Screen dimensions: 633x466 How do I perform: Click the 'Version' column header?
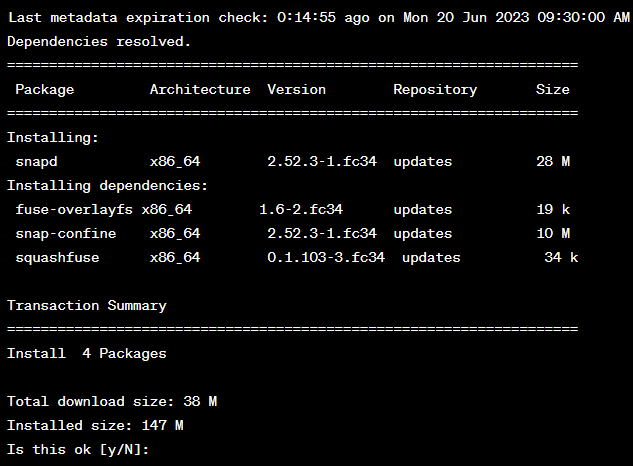(297, 90)
